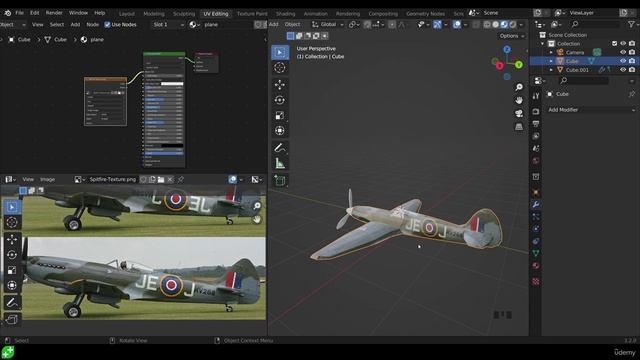Screen dimensions: 640x360
Task: Click the zoom view magnifier in 3D viewport
Action: [x=519, y=87]
